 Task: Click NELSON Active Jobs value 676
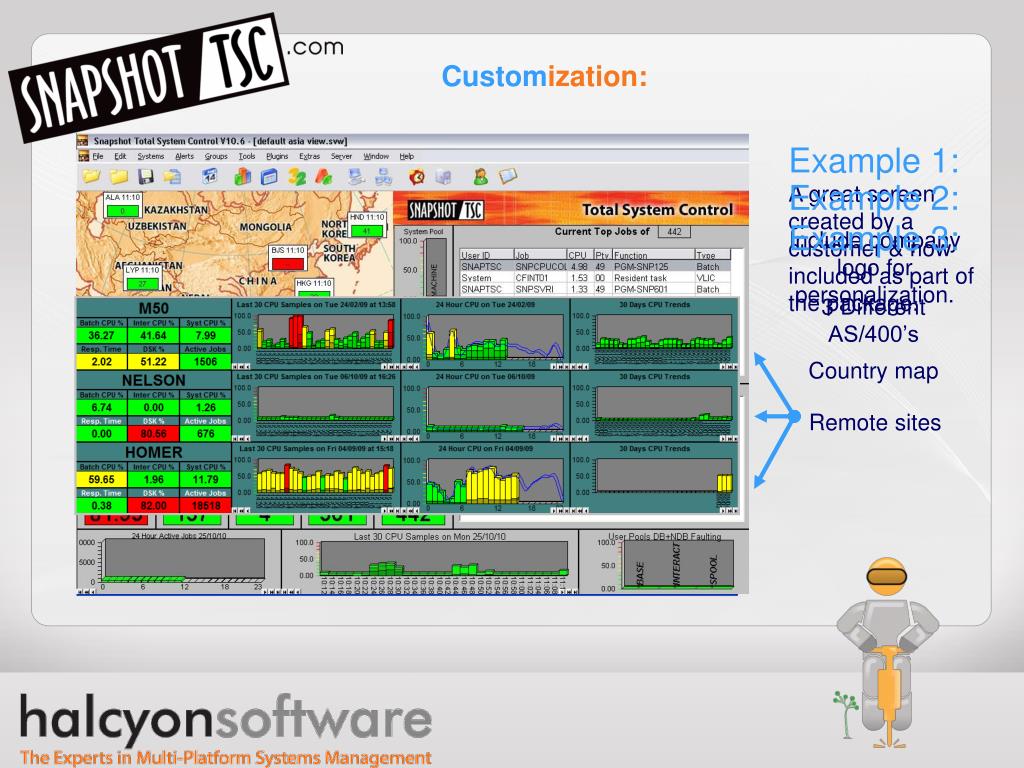[x=205, y=433]
